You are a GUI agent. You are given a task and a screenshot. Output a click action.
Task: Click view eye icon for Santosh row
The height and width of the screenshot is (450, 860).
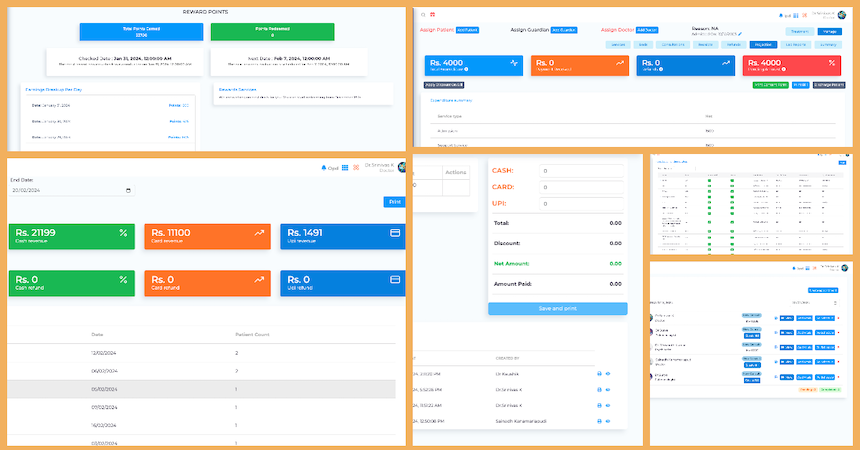pos(609,423)
